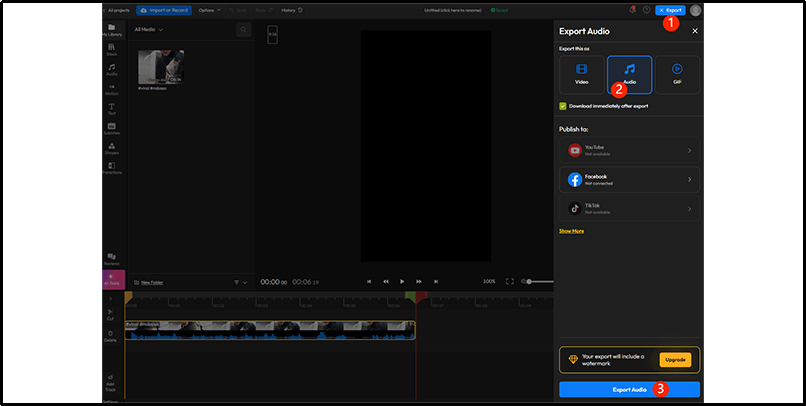
Task: Toggle fullscreen preview
Action: (509, 281)
